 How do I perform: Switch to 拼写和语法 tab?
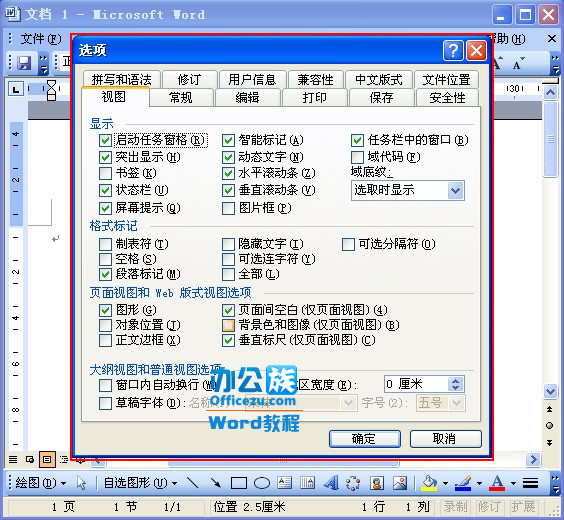click(x=122, y=79)
